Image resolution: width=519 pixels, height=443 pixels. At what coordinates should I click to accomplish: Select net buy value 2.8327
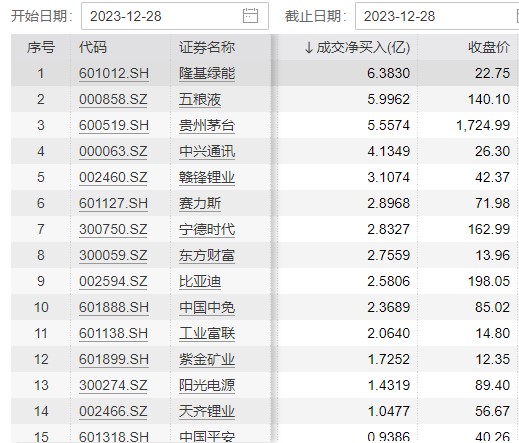coord(389,229)
